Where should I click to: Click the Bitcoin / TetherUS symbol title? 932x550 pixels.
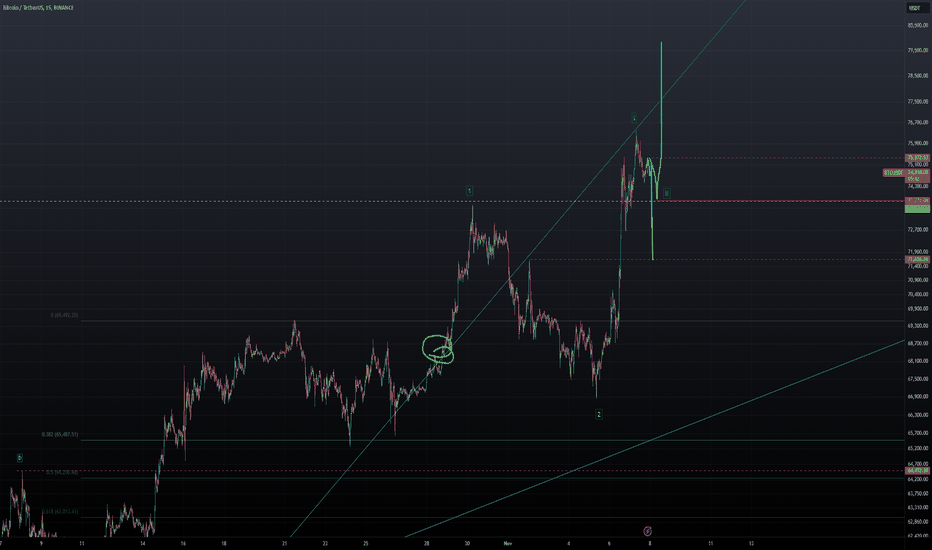(x=38, y=8)
